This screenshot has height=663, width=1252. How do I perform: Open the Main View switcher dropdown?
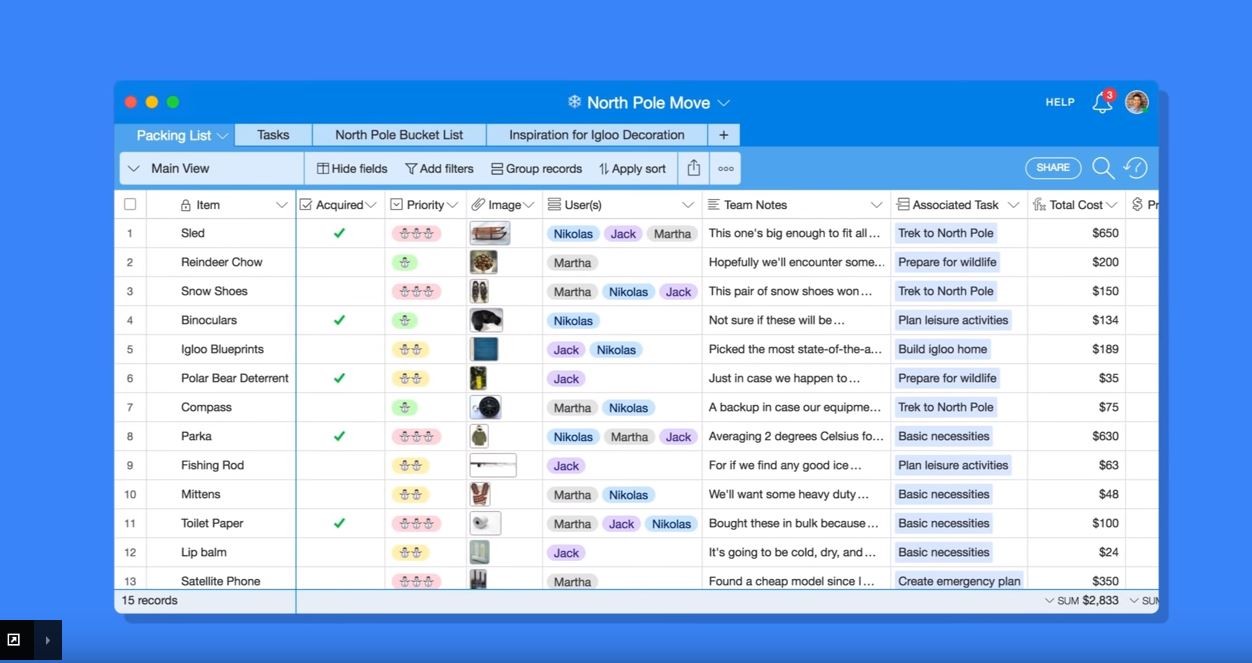(134, 169)
